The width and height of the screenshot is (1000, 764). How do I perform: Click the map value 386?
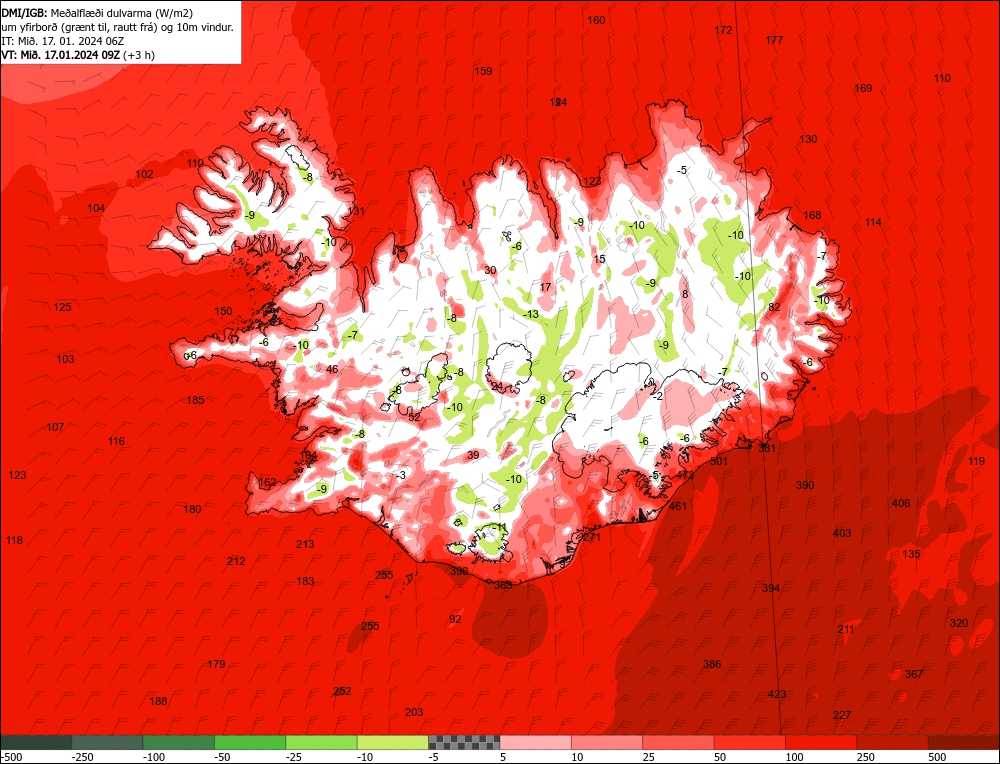click(x=712, y=664)
